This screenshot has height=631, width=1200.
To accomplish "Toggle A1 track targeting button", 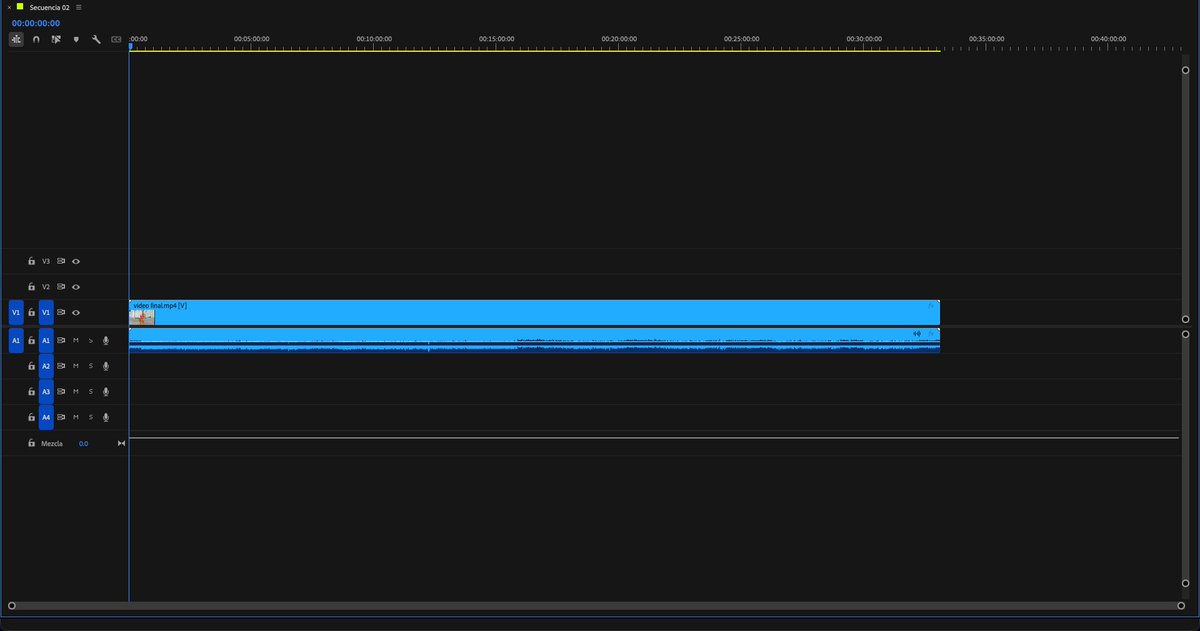I will [x=46, y=340].
